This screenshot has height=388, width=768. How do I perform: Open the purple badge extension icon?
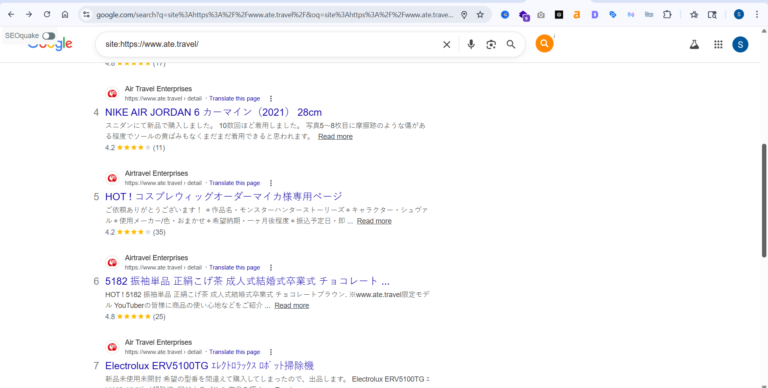pos(524,15)
